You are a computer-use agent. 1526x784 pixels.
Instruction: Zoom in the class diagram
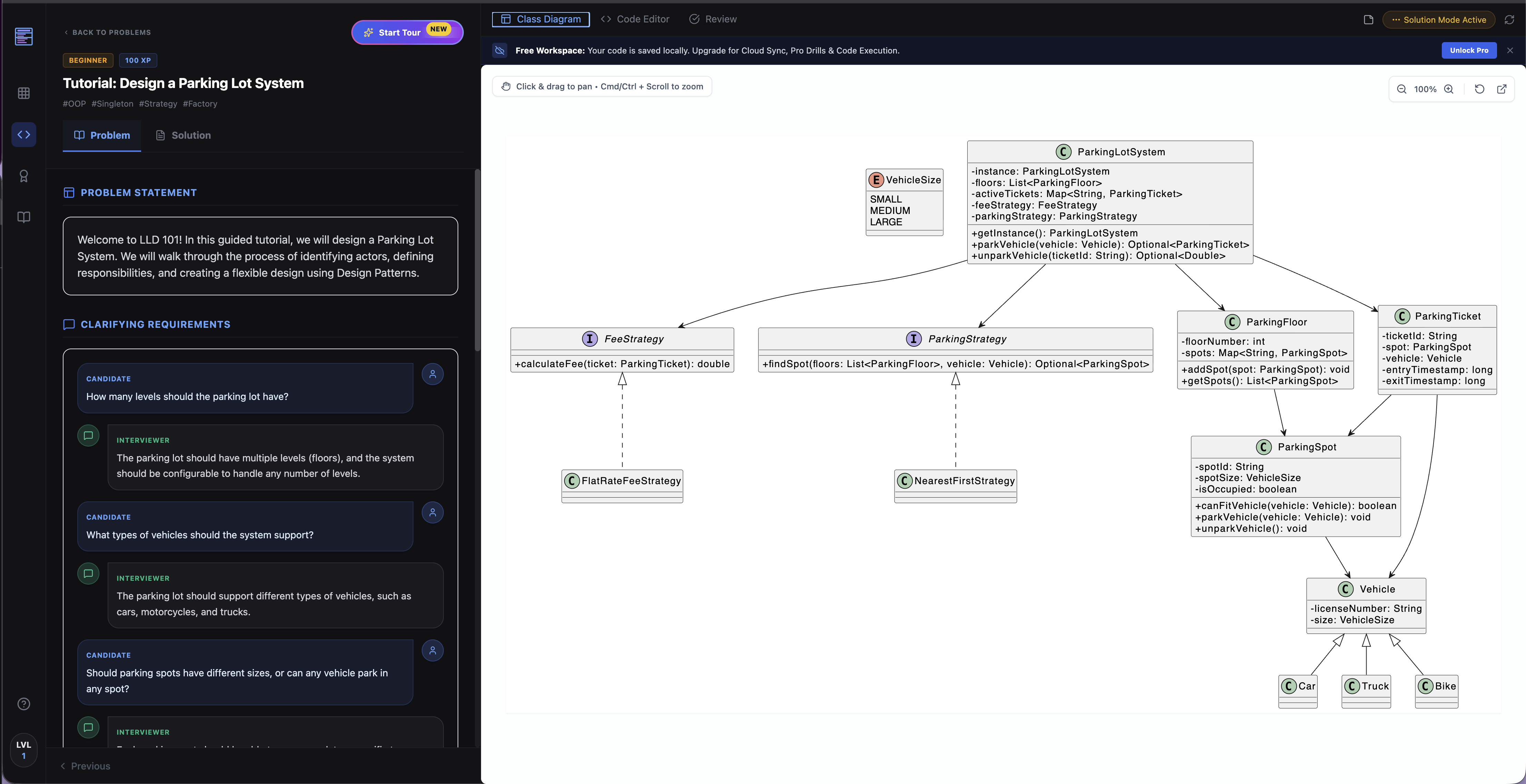[1448, 89]
